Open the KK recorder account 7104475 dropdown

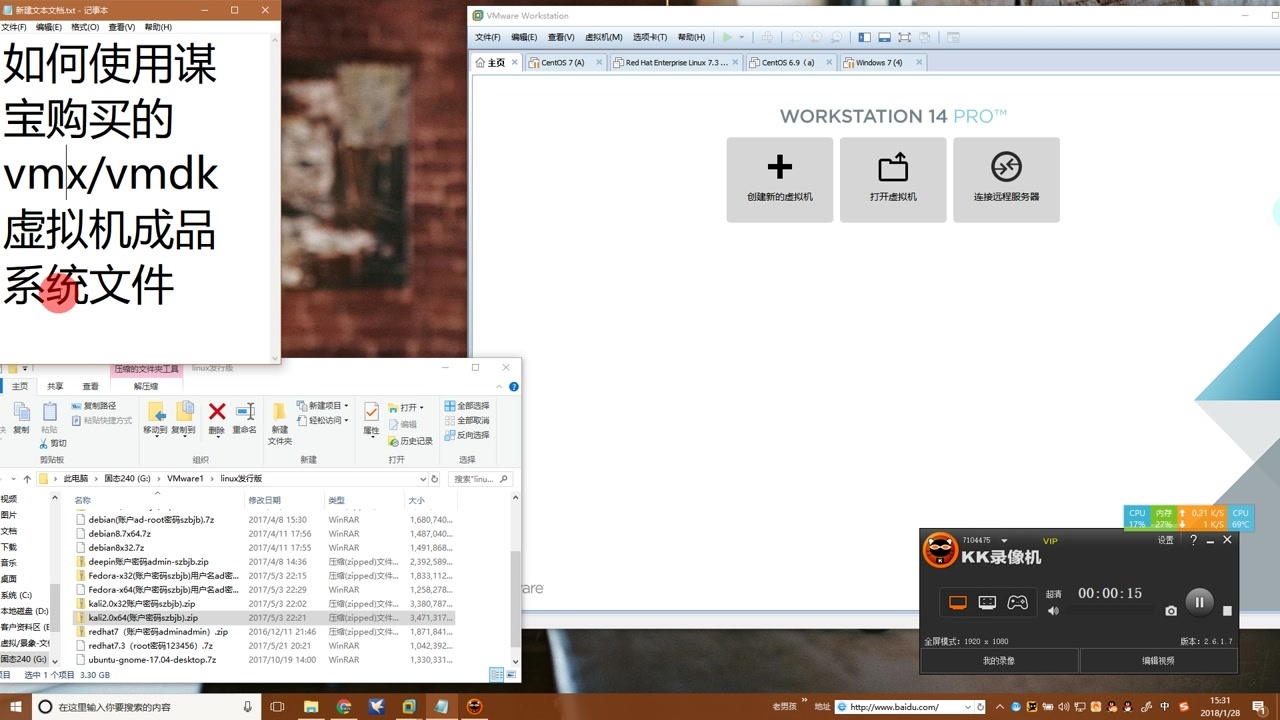pos(1004,541)
